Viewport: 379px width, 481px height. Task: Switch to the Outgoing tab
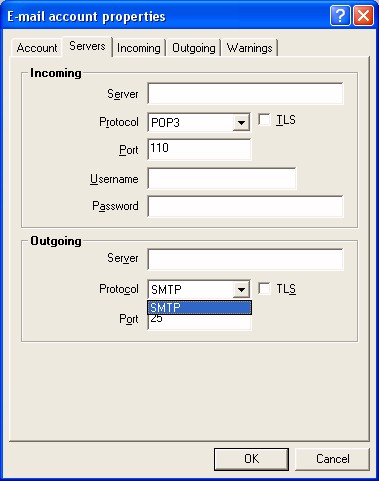pyautogui.click(x=194, y=48)
